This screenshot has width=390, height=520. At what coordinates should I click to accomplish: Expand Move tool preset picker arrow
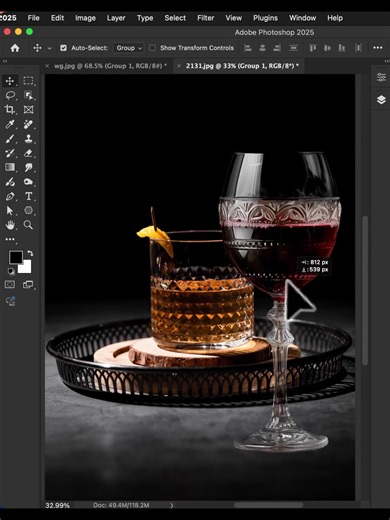(x=50, y=48)
